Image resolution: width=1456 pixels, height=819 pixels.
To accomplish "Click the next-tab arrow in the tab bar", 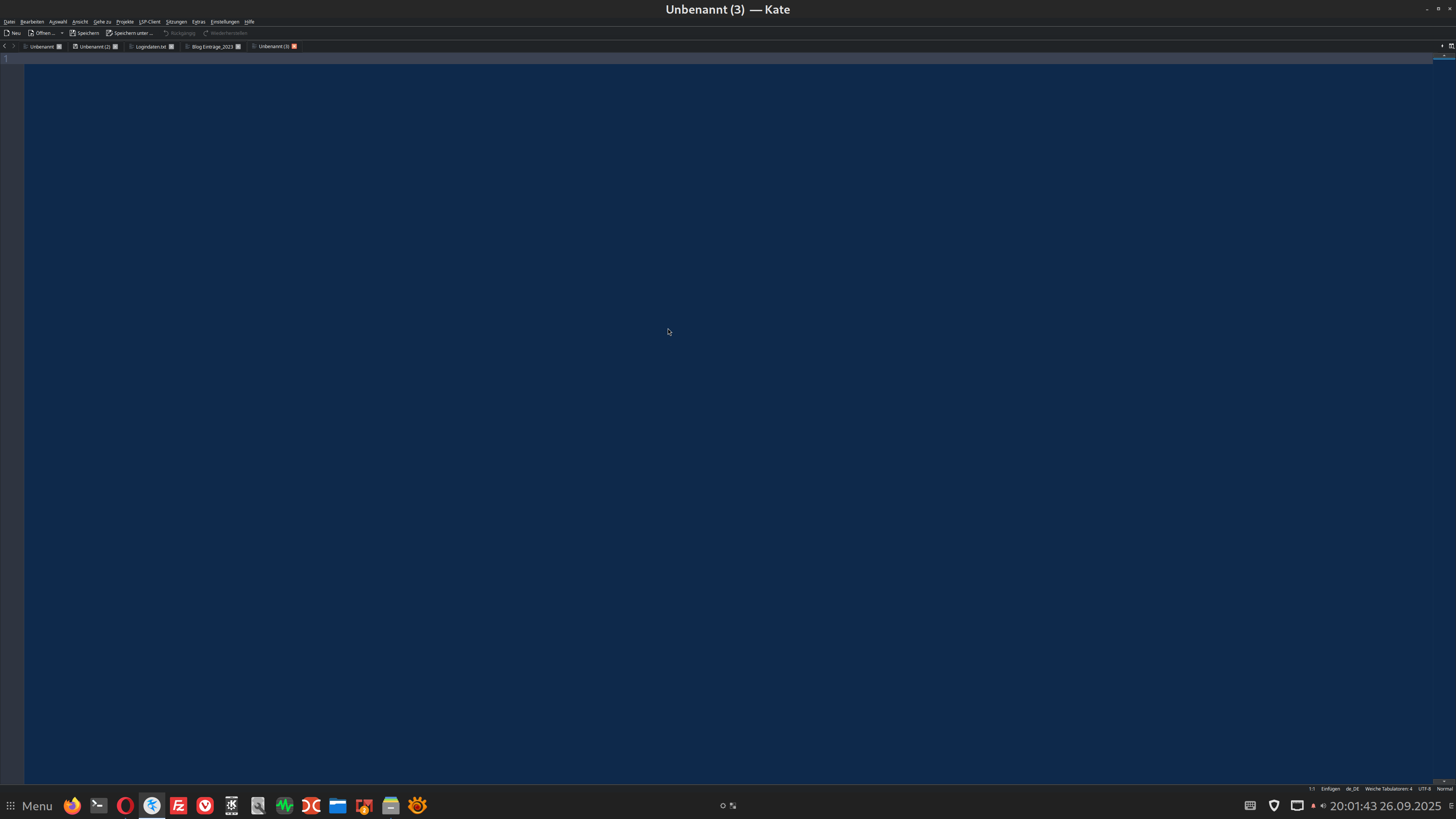I will click(14, 46).
